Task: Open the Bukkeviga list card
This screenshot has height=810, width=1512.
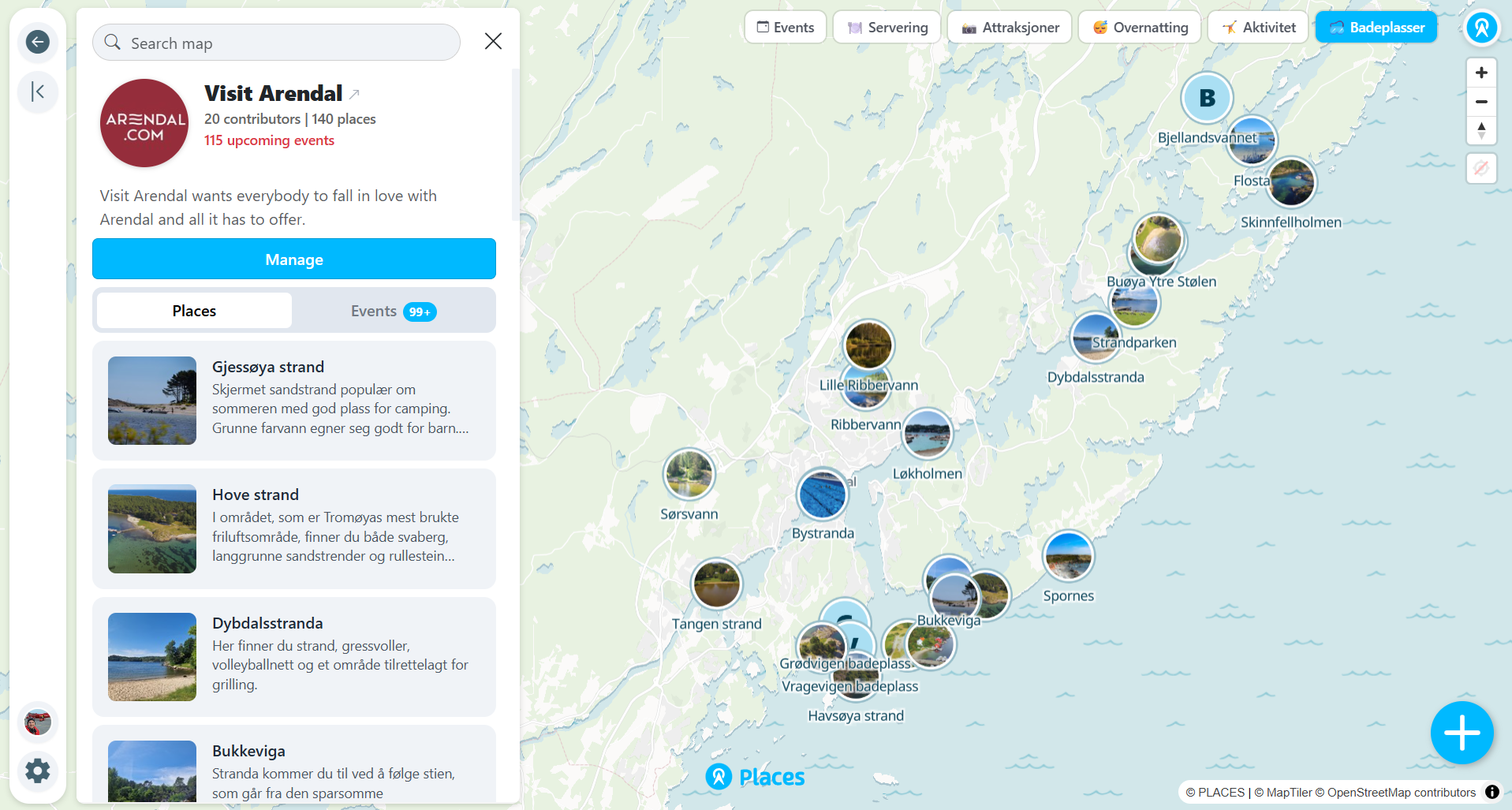Action: click(294, 764)
